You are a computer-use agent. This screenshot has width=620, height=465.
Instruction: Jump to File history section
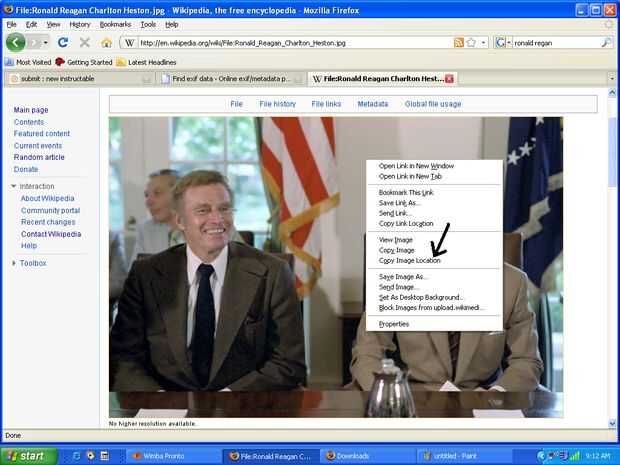tap(278, 104)
